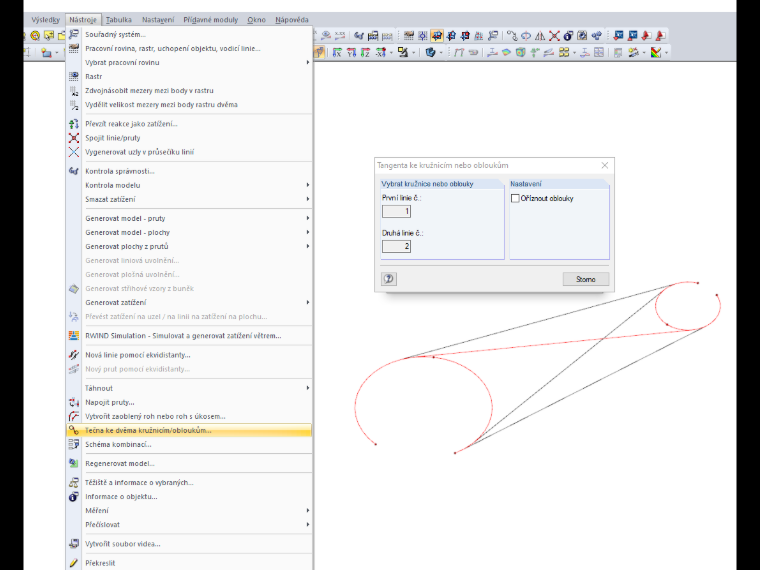The image size is (760, 570).
Task: Open the Okno menu
Action: 256,20
